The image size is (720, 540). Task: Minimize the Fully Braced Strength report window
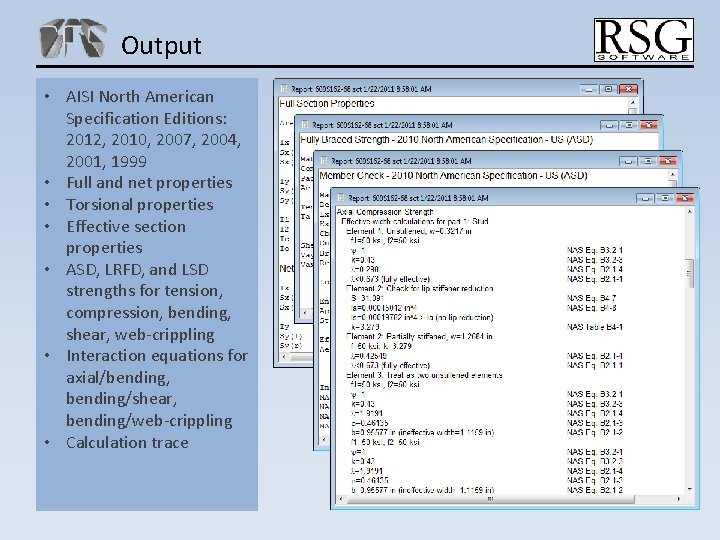pos(609,125)
